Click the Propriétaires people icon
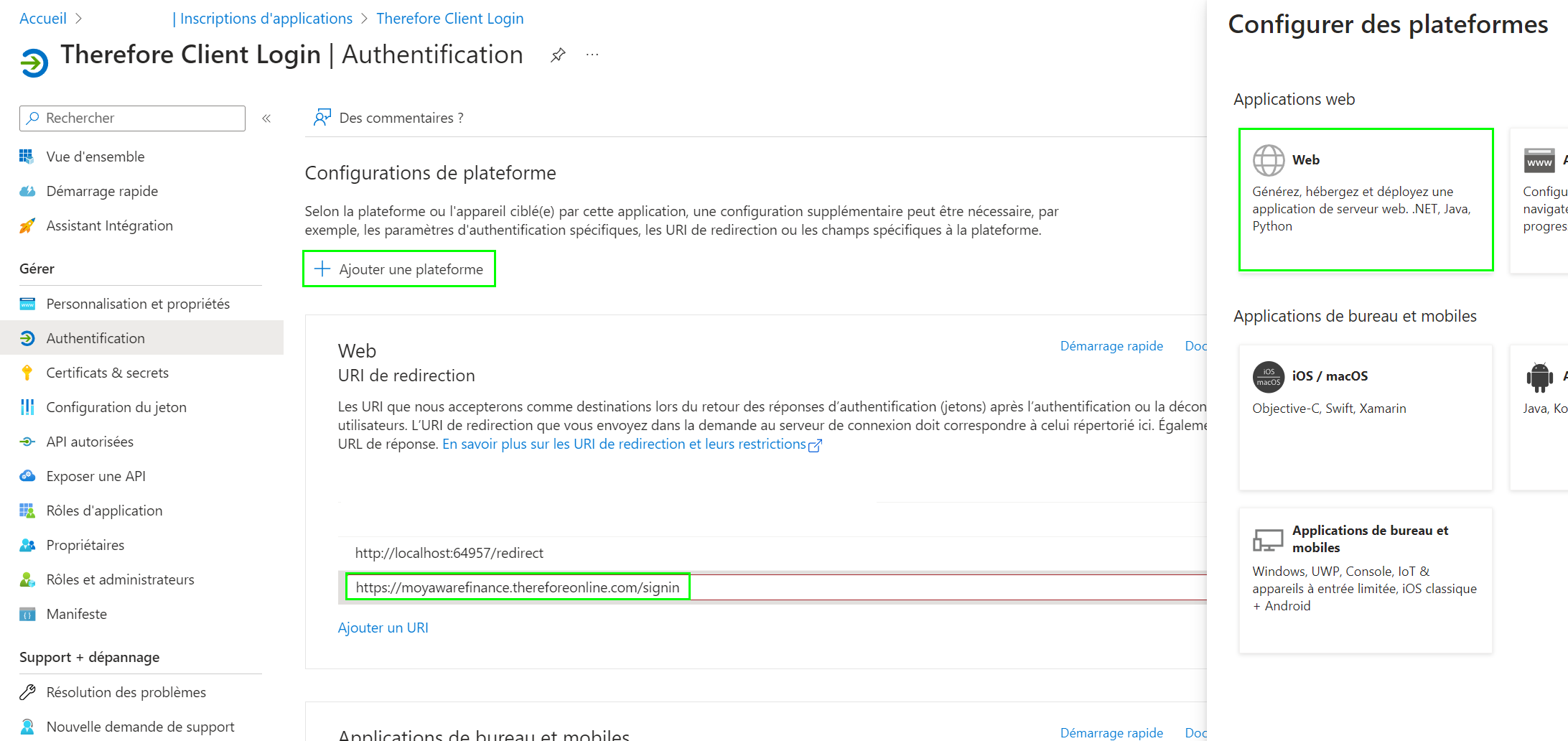 point(27,545)
